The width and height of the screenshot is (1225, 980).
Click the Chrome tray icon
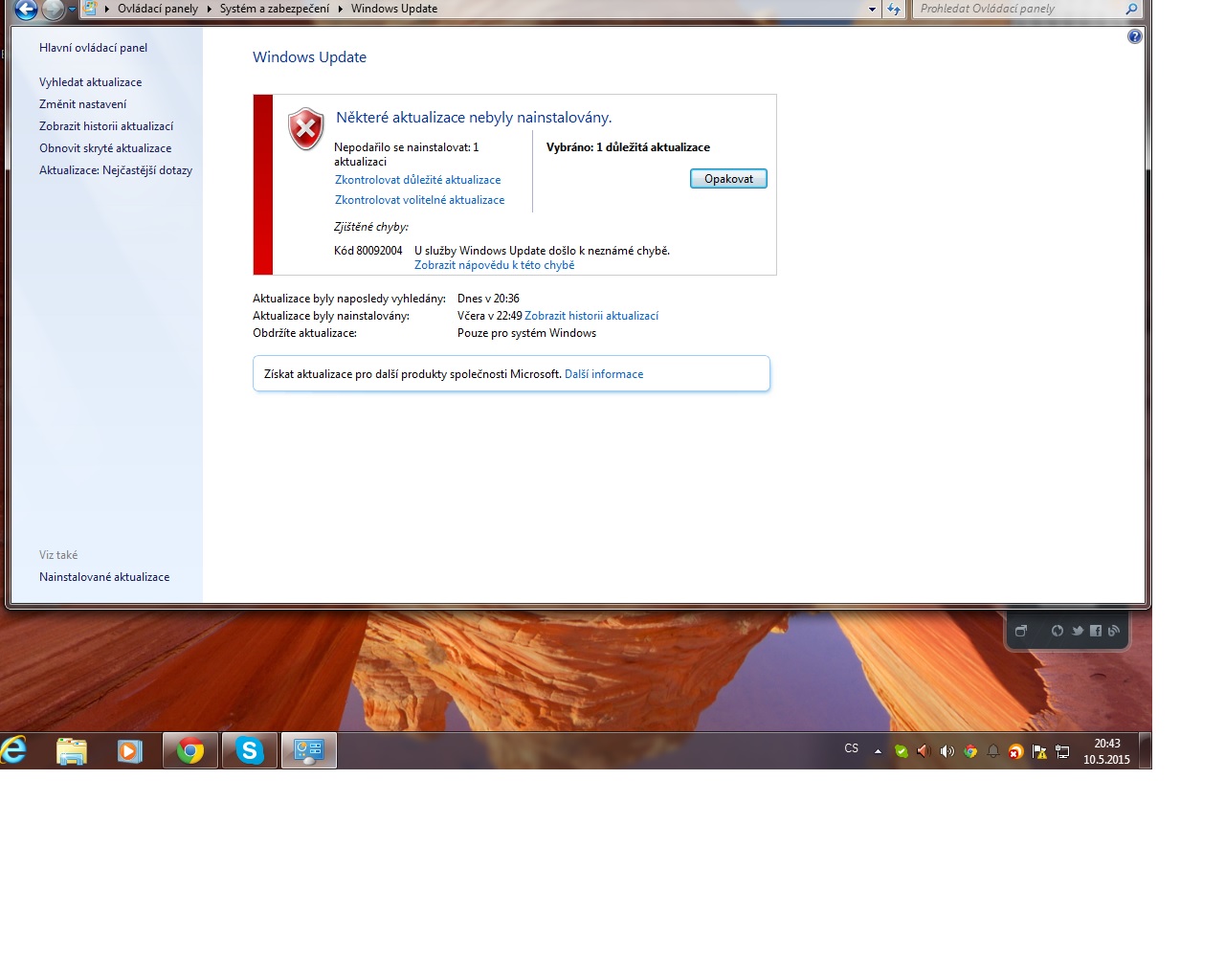pos(970,751)
